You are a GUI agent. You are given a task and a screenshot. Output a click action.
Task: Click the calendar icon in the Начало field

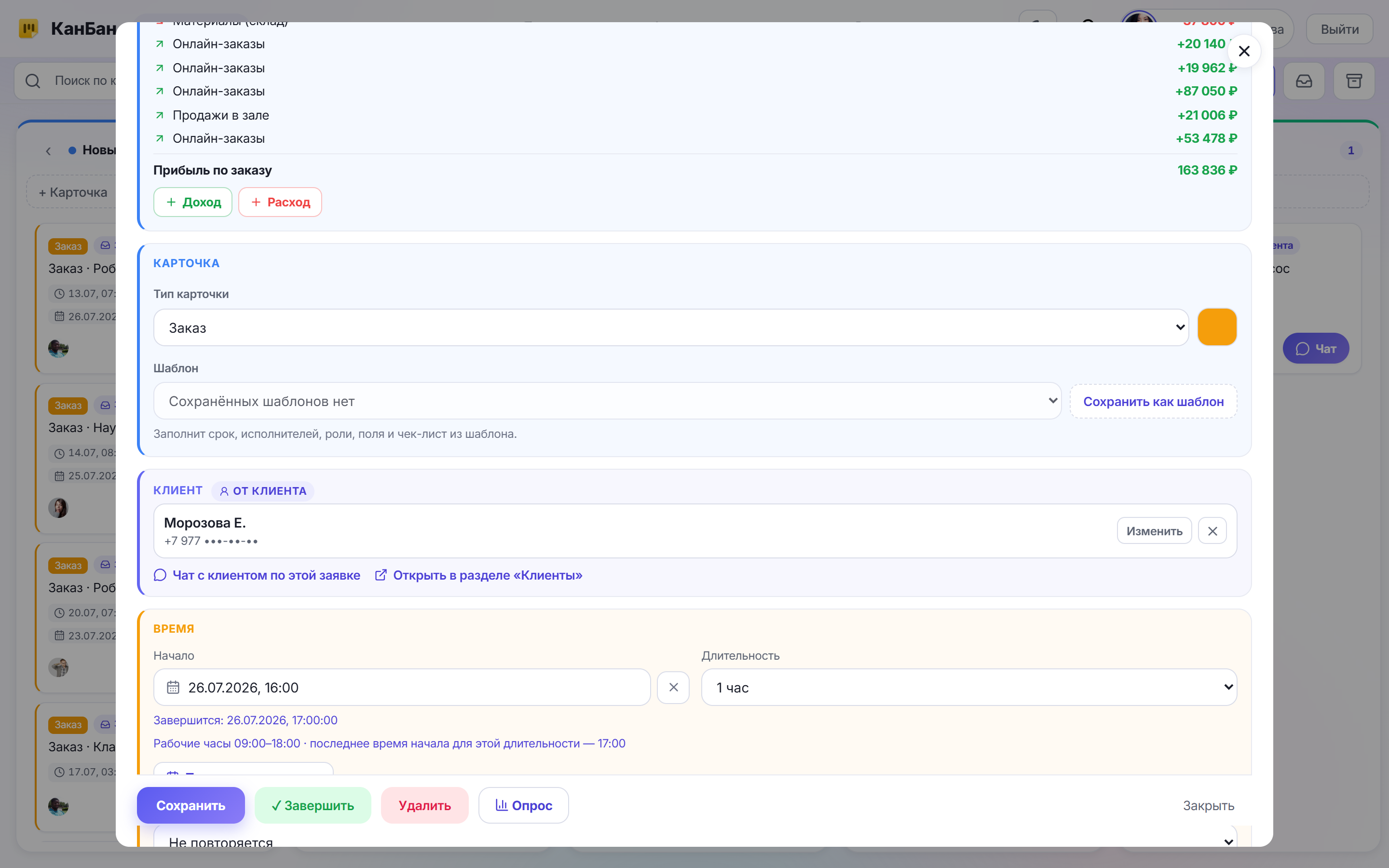coord(173,687)
